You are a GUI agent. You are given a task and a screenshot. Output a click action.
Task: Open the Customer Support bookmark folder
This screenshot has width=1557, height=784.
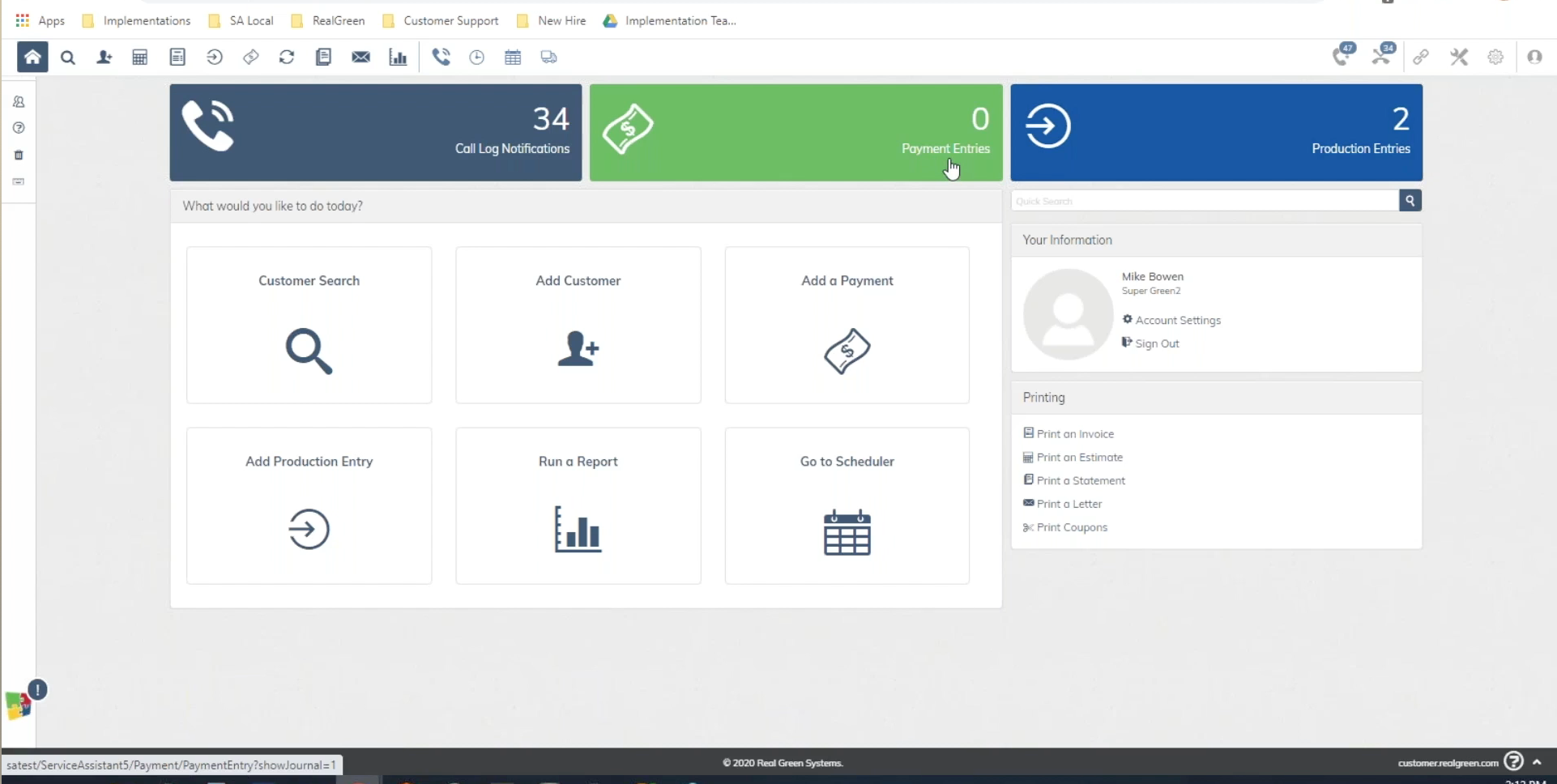pyautogui.click(x=441, y=20)
